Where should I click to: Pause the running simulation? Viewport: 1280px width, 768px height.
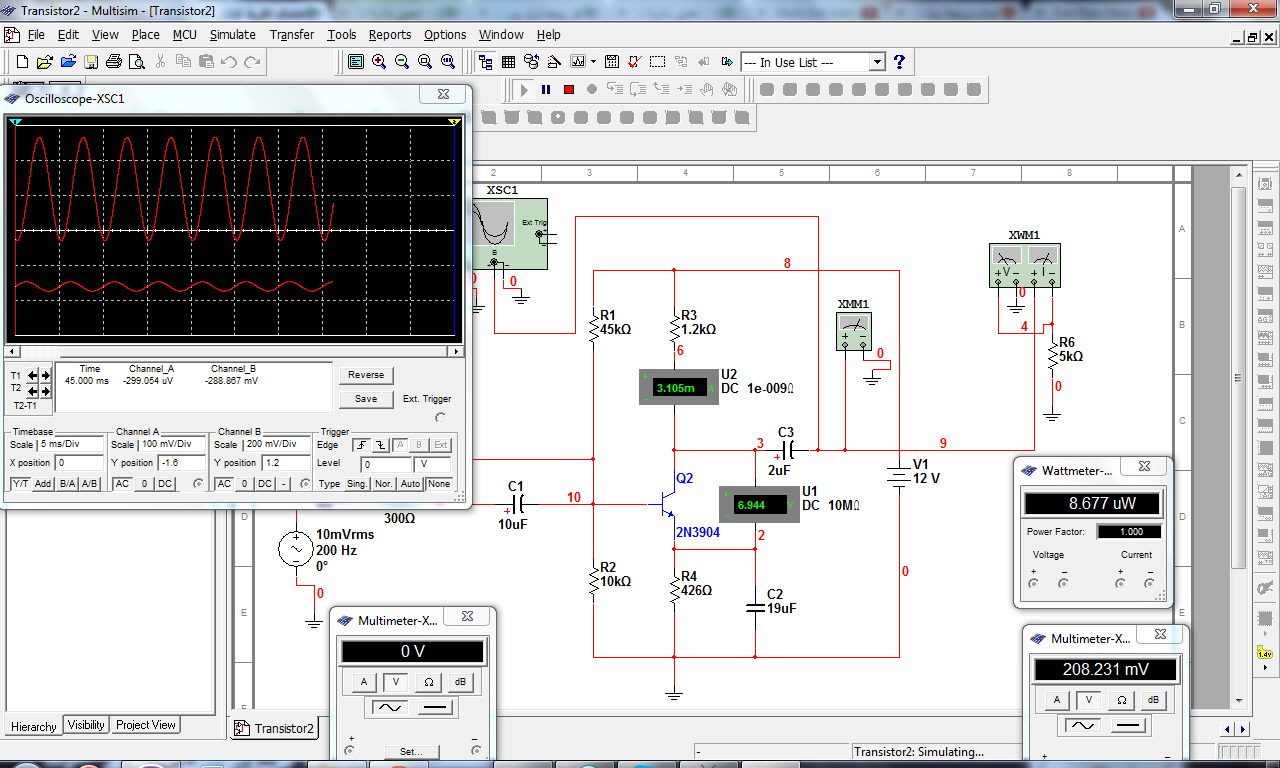pyautogui.click(x=546, y=89)
